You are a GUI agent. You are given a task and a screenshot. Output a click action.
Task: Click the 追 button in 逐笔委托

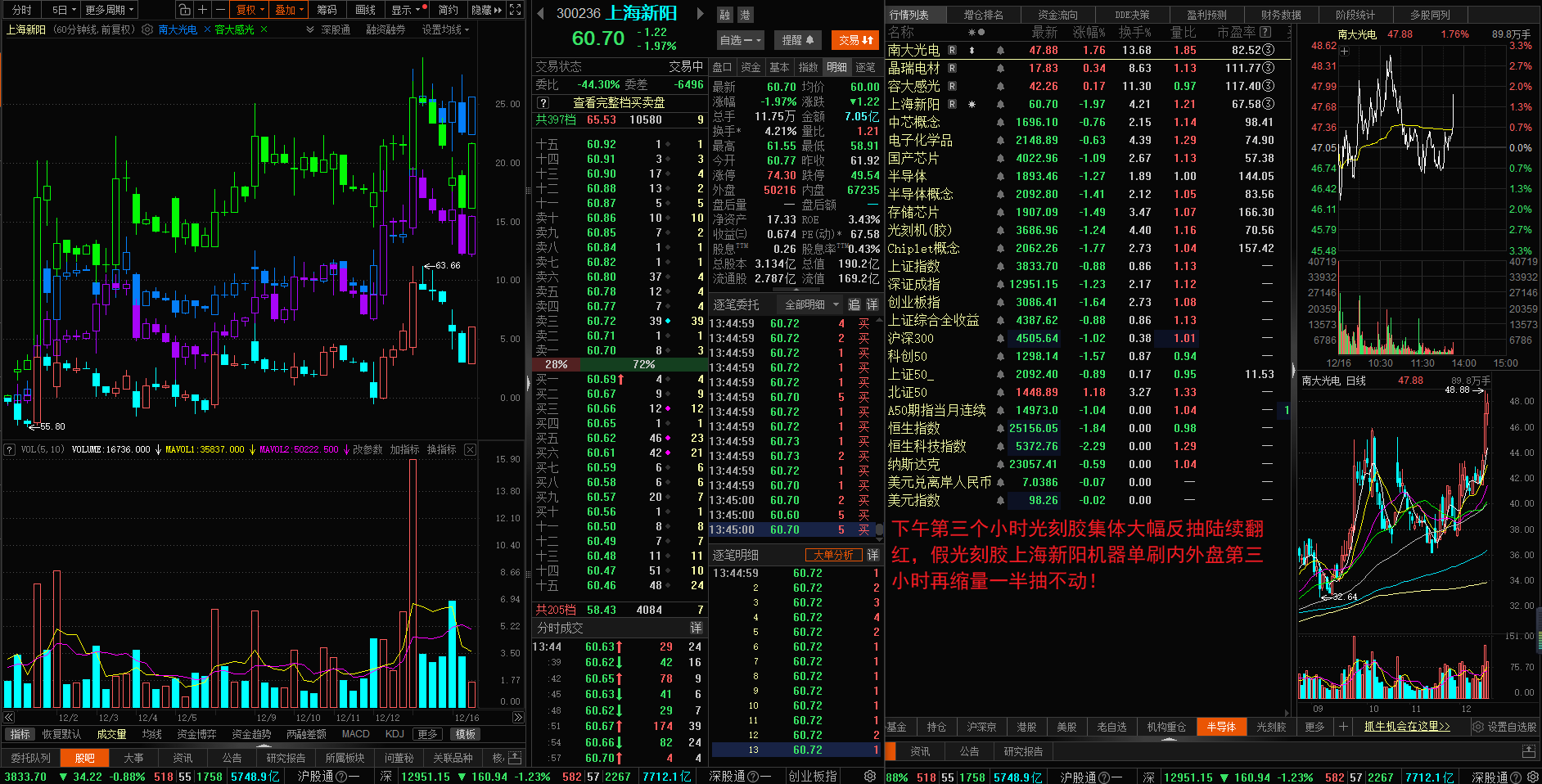(x=854, y=304)
